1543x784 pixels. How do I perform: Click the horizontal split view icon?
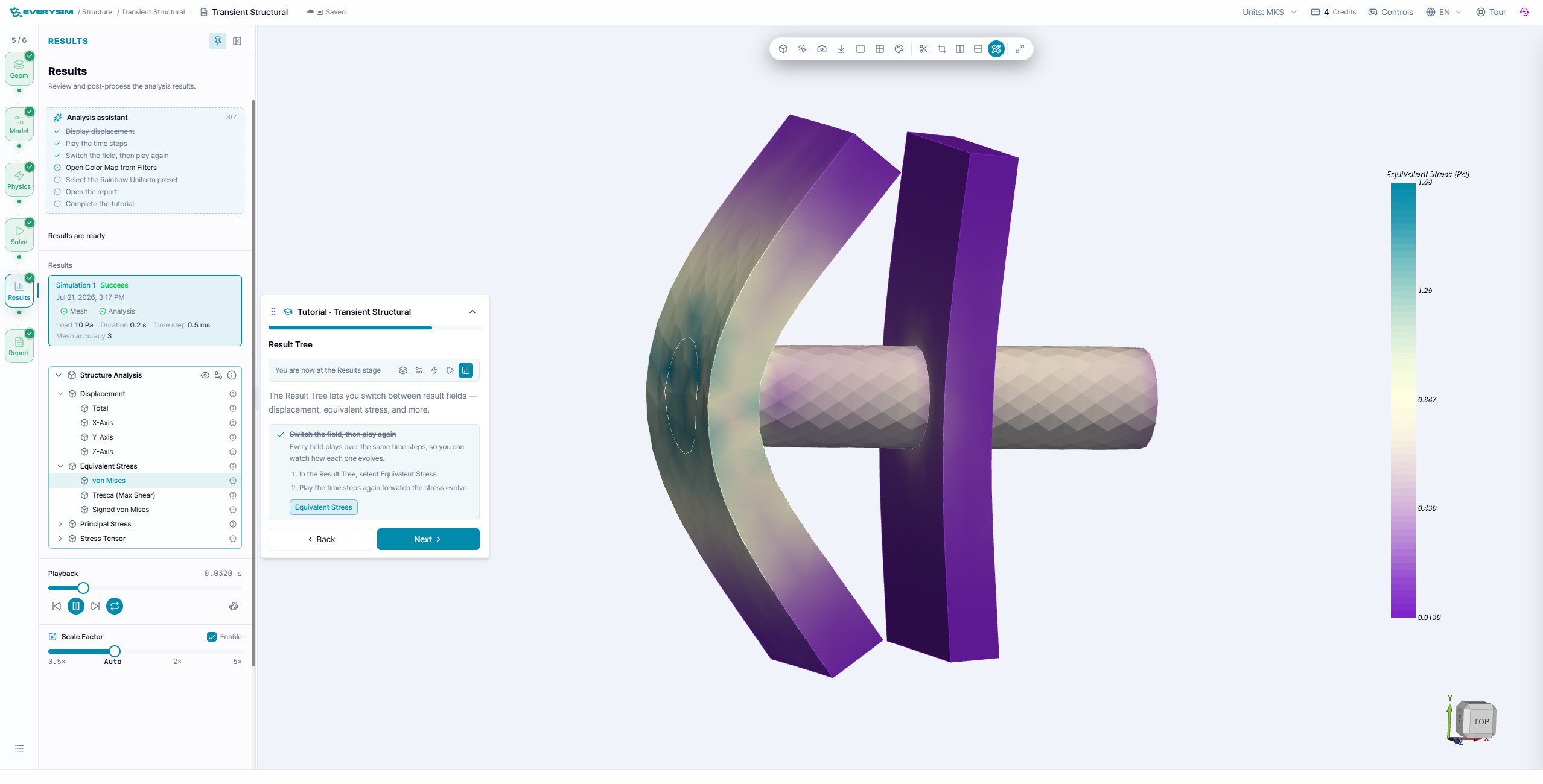(x=978, y=49)
